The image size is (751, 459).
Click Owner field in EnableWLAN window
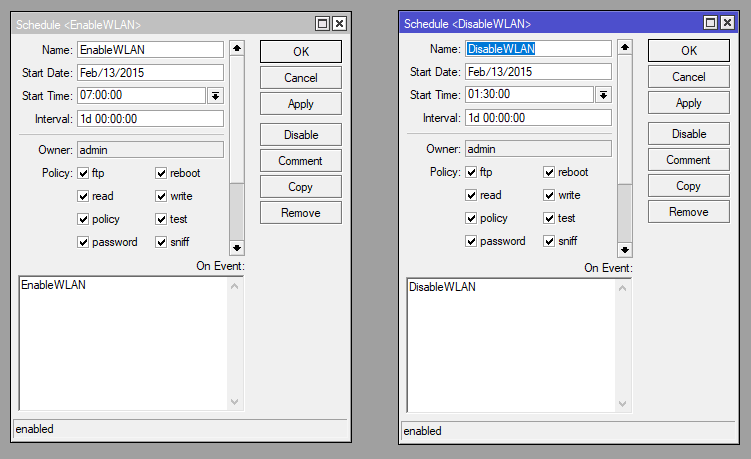click(x=150, y=150)
